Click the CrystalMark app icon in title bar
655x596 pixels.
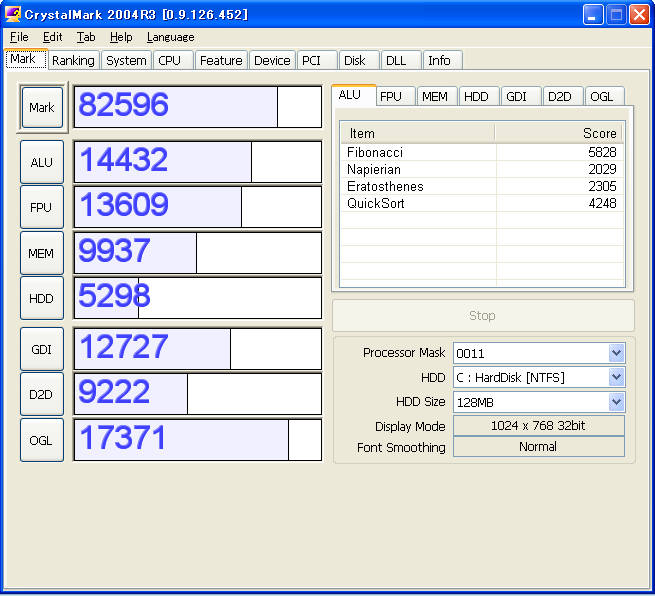[x=13, y=14]
